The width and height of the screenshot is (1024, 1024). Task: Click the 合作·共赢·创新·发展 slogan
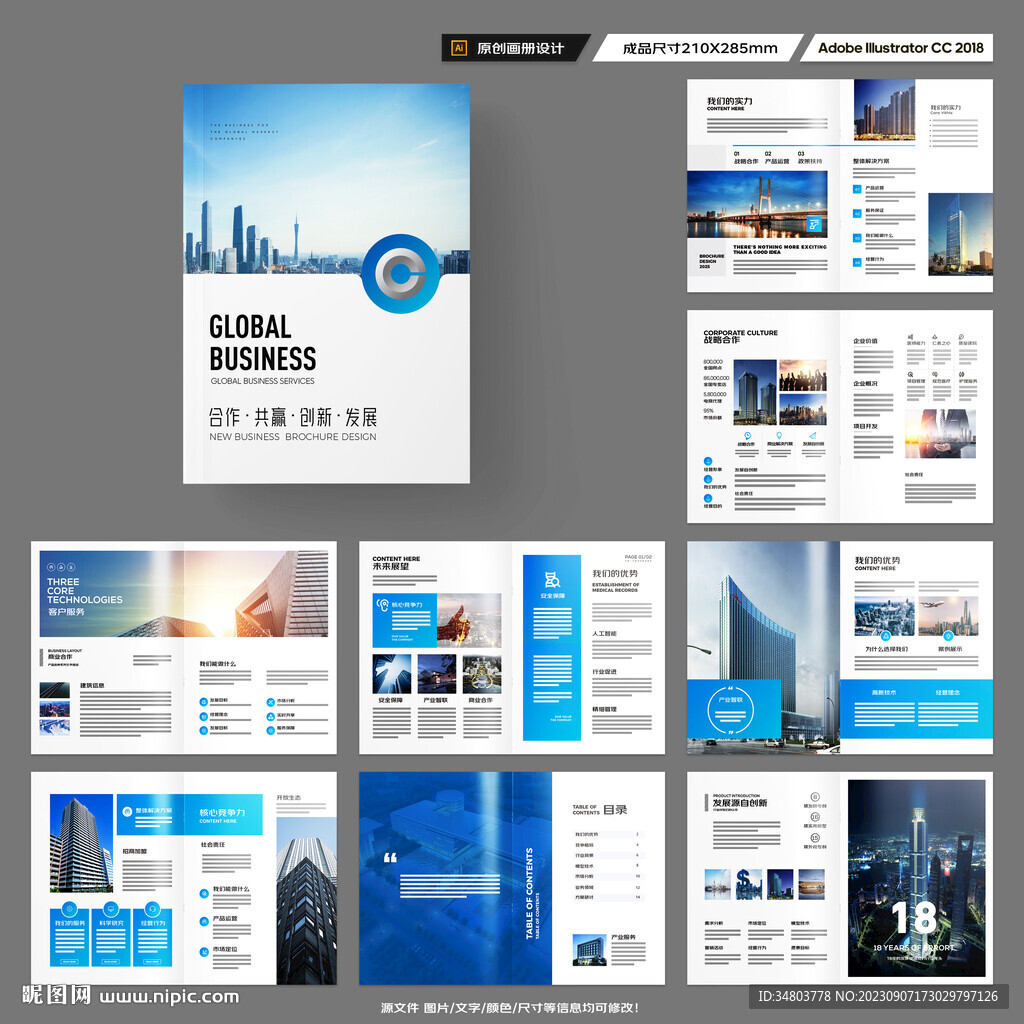293,417
